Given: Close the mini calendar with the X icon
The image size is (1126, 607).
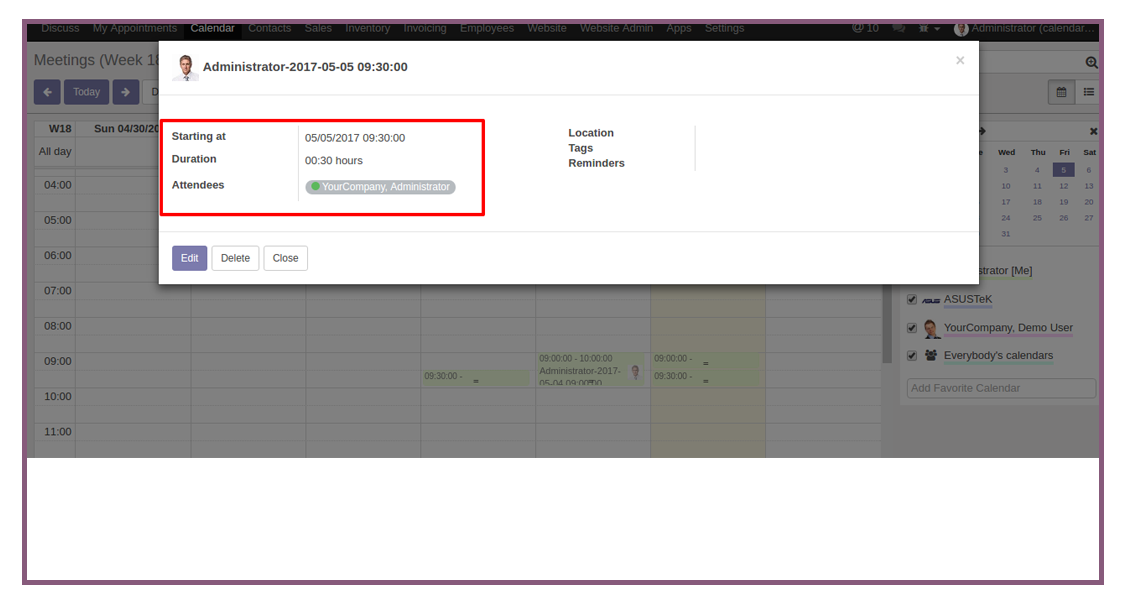Looking at the screenshot, I should 1093,131.
